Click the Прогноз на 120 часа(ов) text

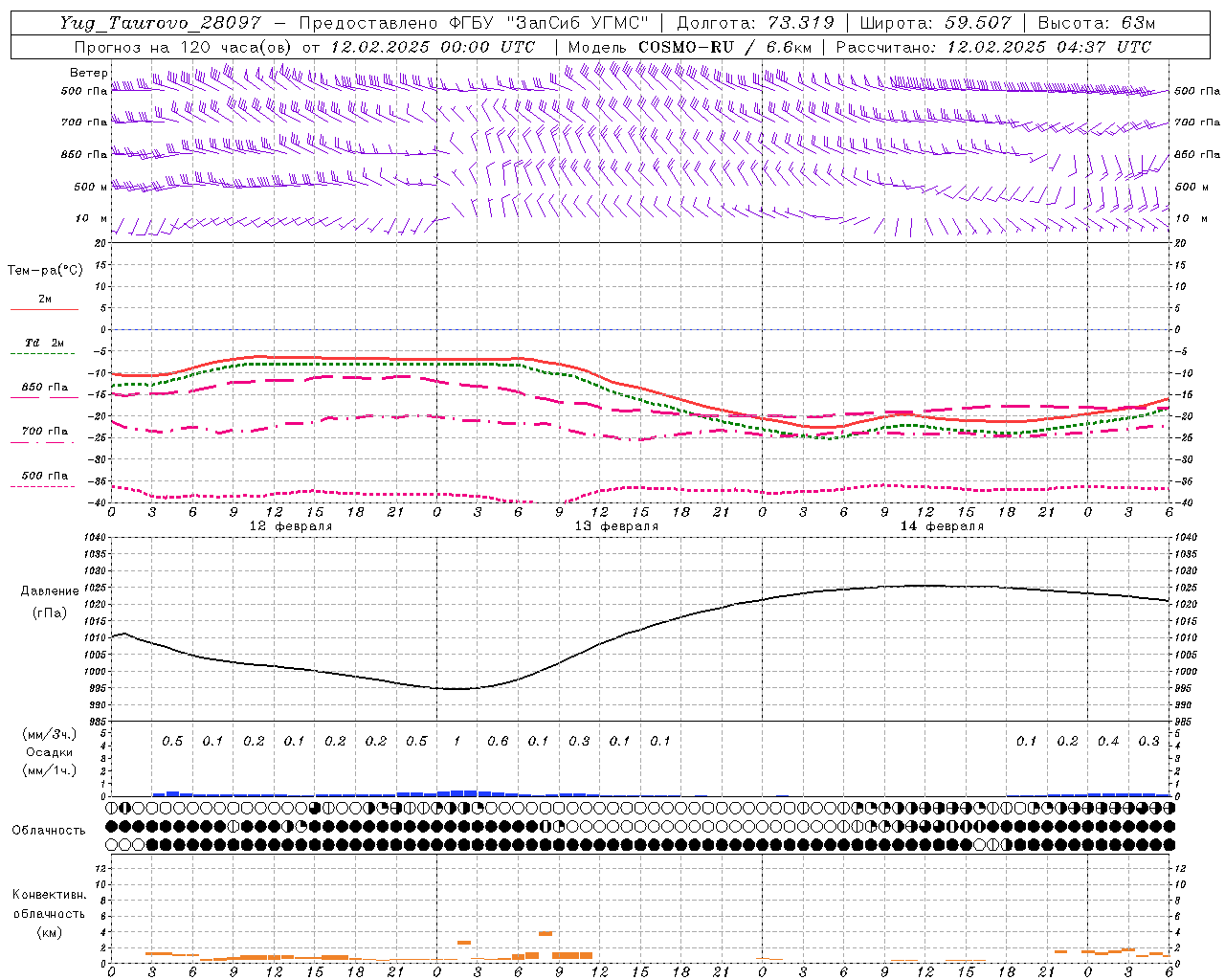185,47
